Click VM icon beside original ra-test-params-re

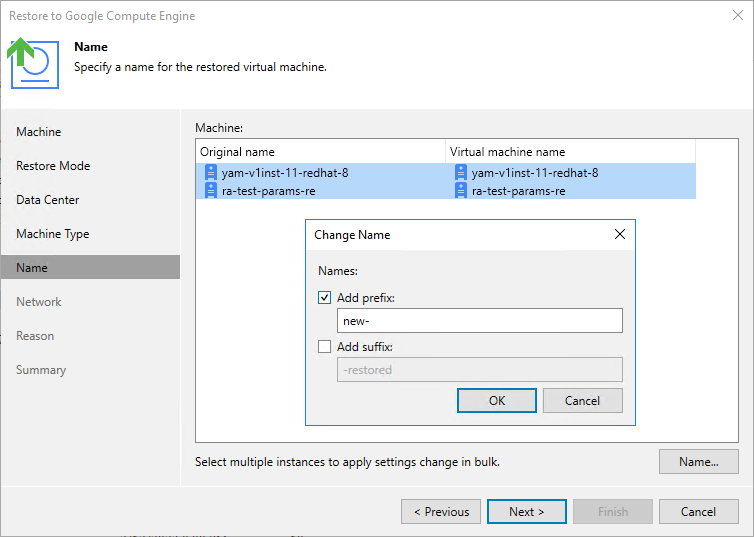pos(210,190)
